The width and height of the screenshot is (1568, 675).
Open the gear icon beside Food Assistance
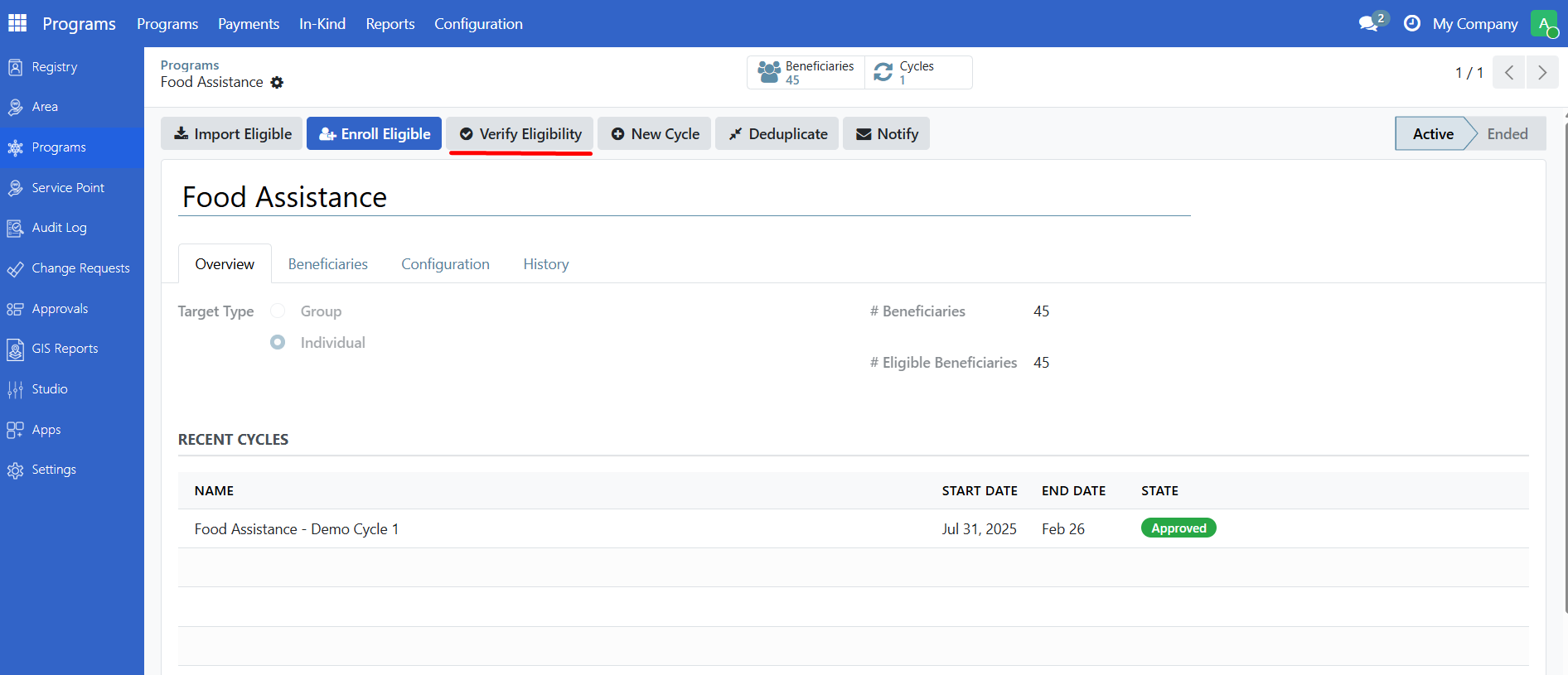[x=278, y=83]
